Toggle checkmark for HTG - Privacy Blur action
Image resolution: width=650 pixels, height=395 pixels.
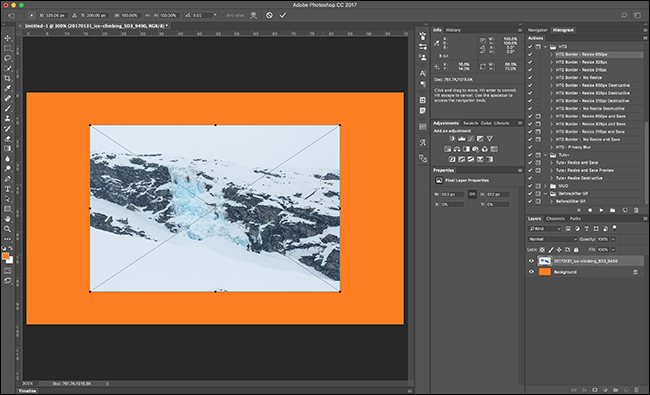pyautogui.click(x=530, y=147)
